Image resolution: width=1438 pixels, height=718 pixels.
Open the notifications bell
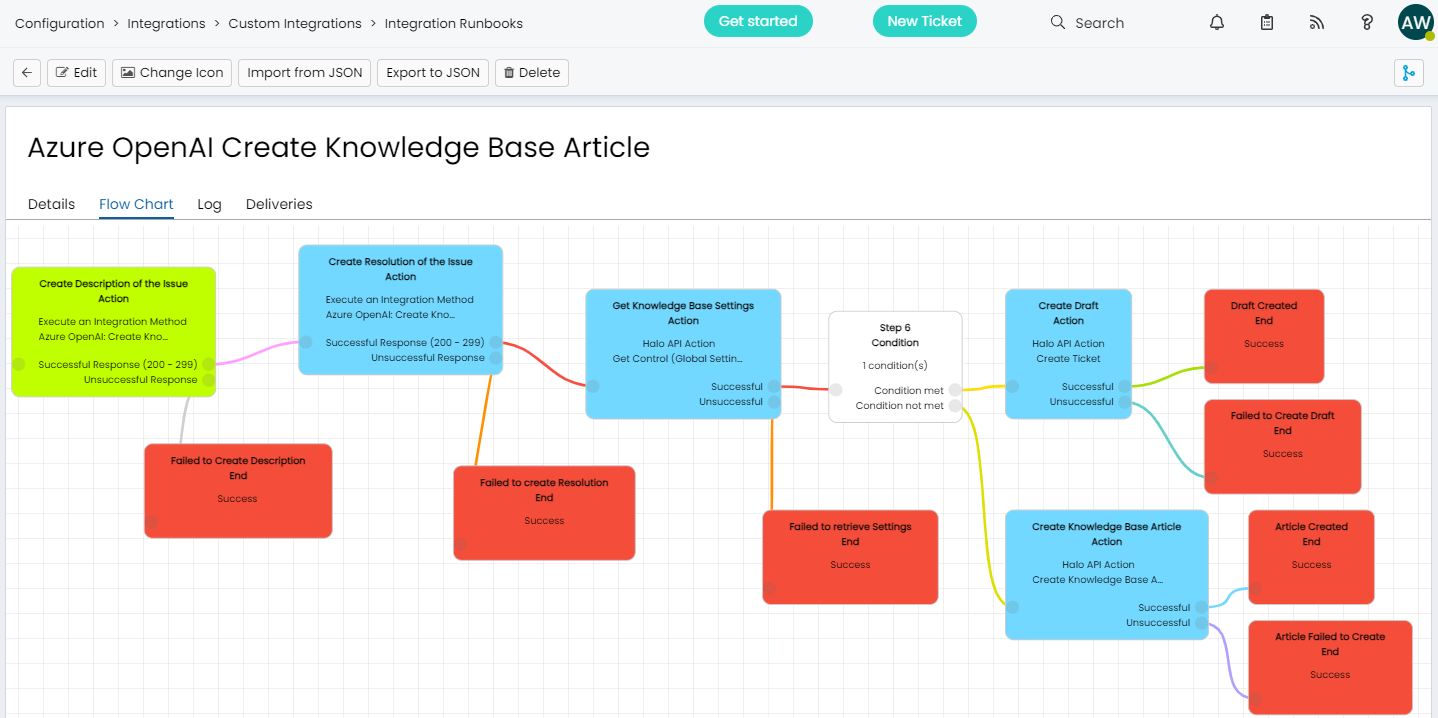tap(1217, 22)
